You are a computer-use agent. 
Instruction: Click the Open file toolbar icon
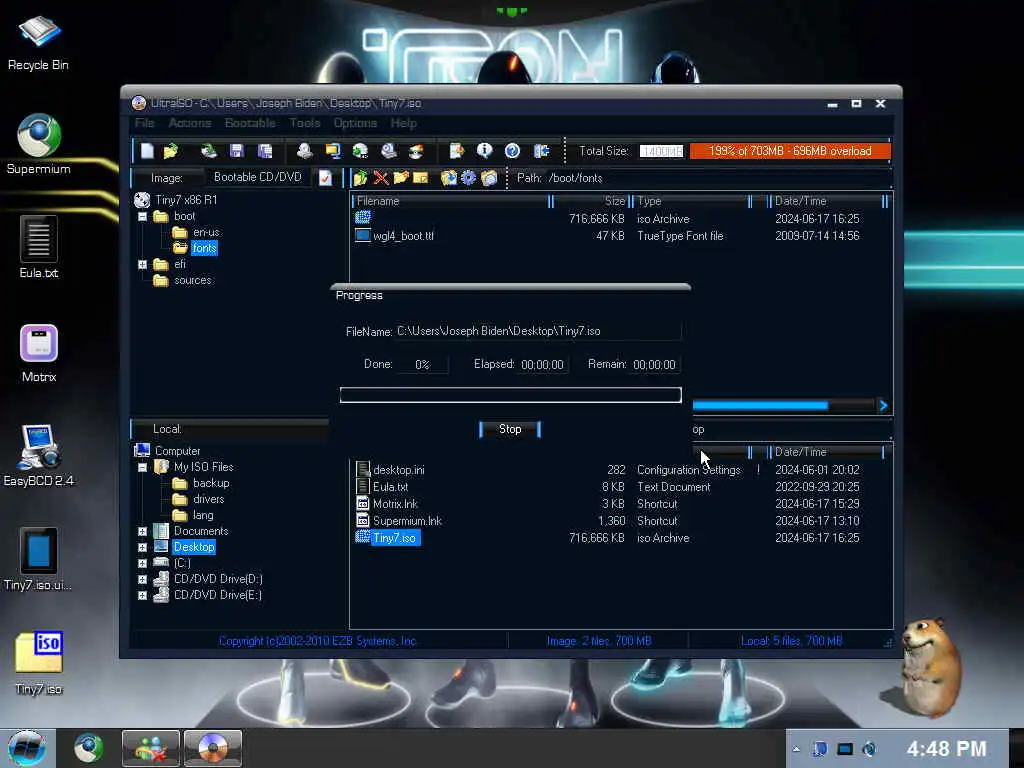(x=171, y=151)
